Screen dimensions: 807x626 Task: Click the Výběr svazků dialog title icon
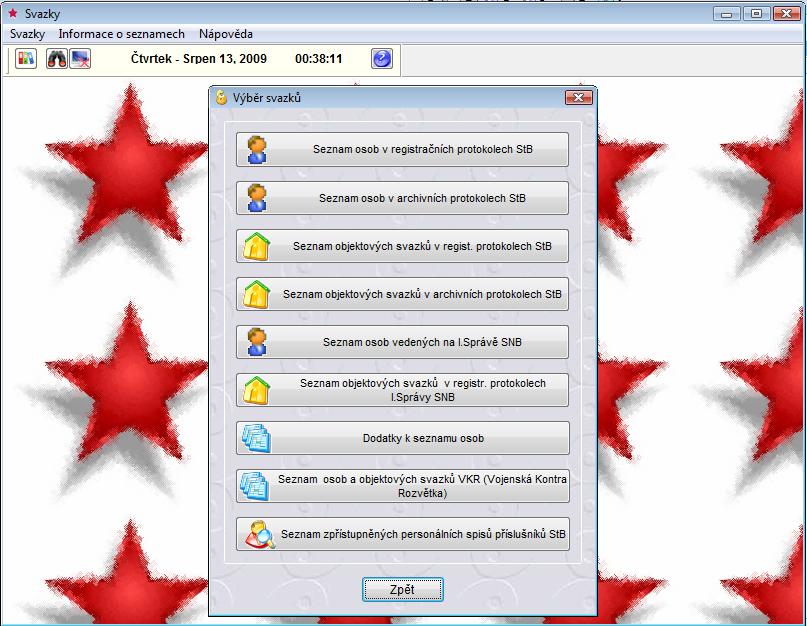(x=221, y=98)
